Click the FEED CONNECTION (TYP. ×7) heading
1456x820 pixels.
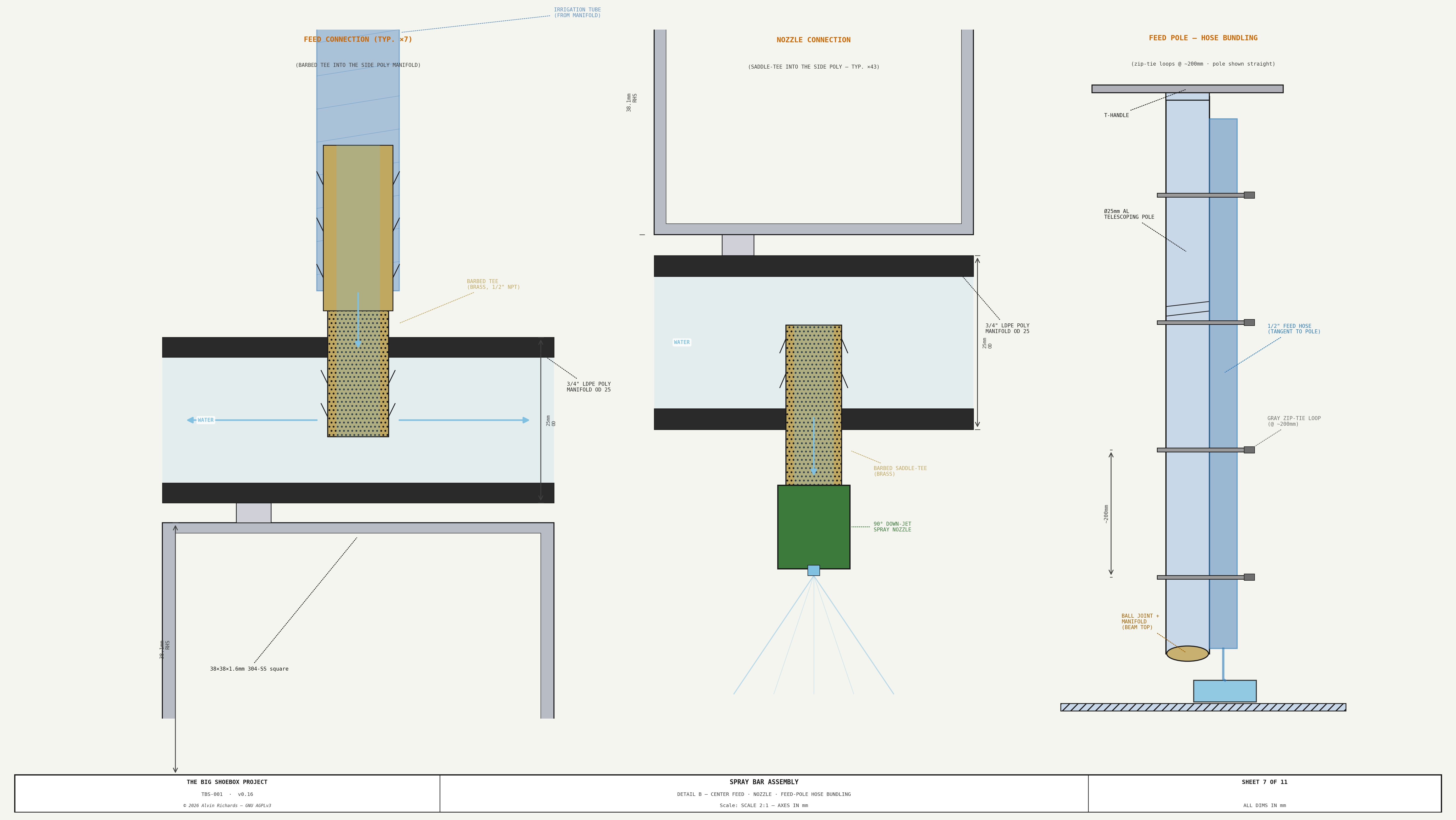click(x=358, y=40)
